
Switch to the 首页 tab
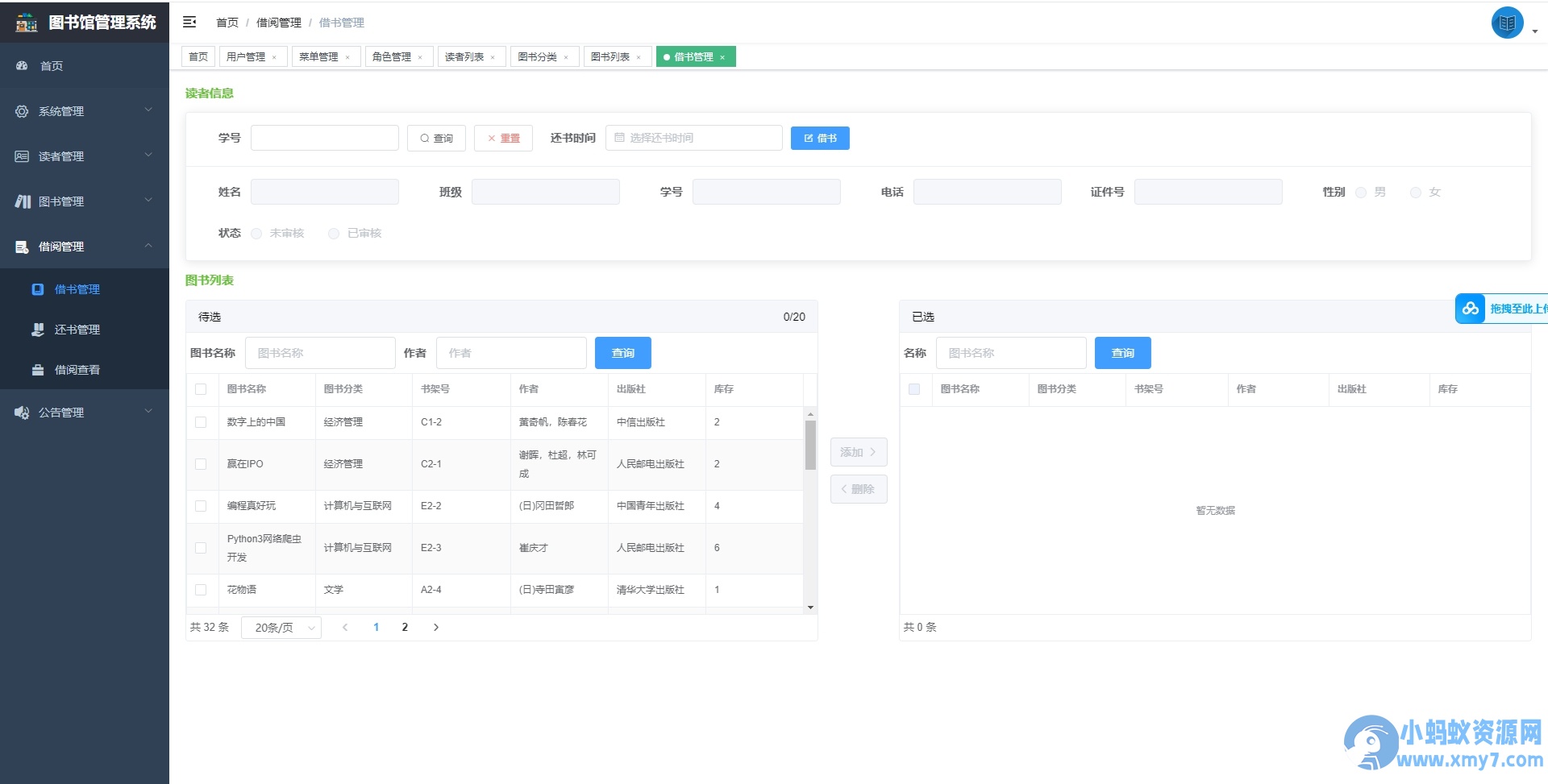(198, 56)
